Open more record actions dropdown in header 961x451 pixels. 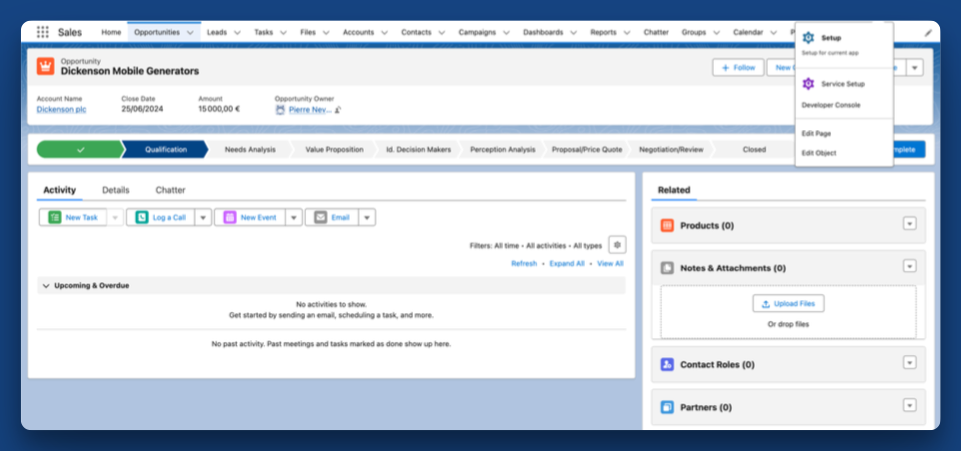pos(914,67)
